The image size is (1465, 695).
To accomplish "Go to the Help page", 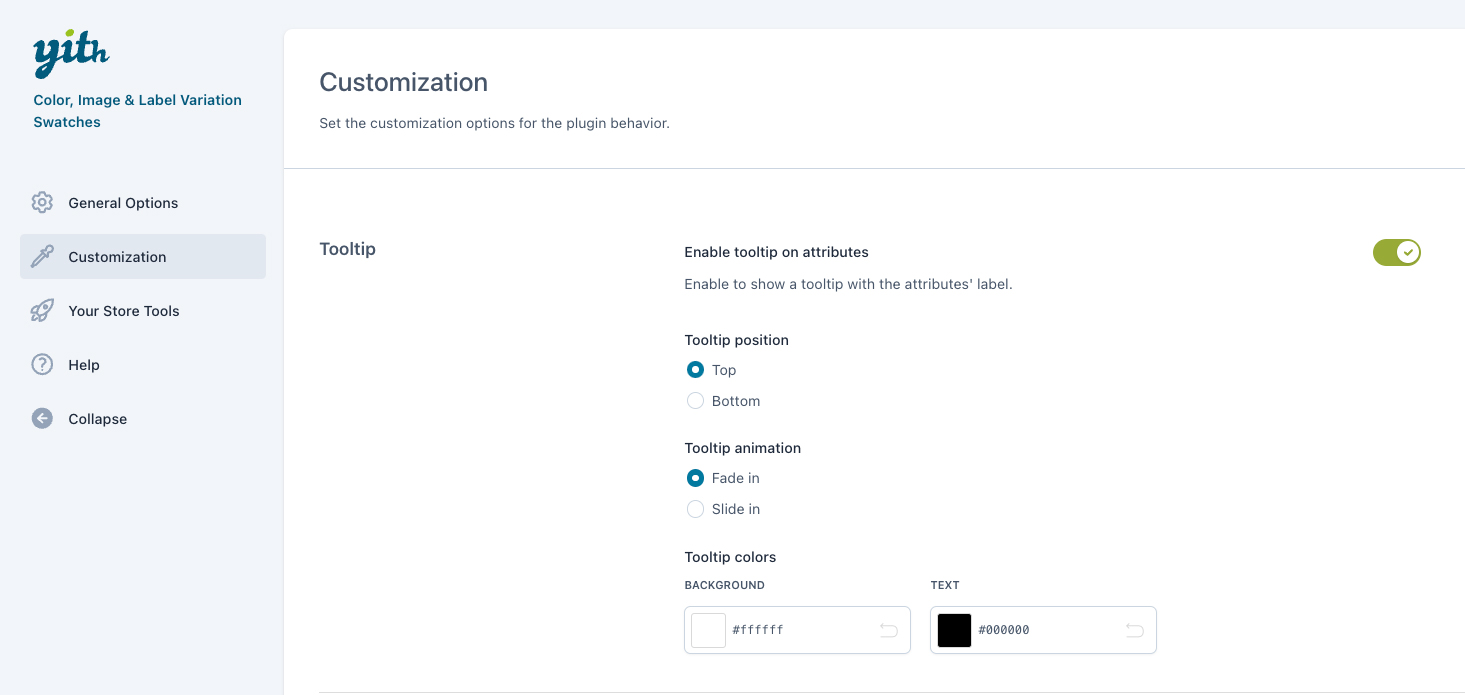I will pyautogui.click(x=84, y=365).
